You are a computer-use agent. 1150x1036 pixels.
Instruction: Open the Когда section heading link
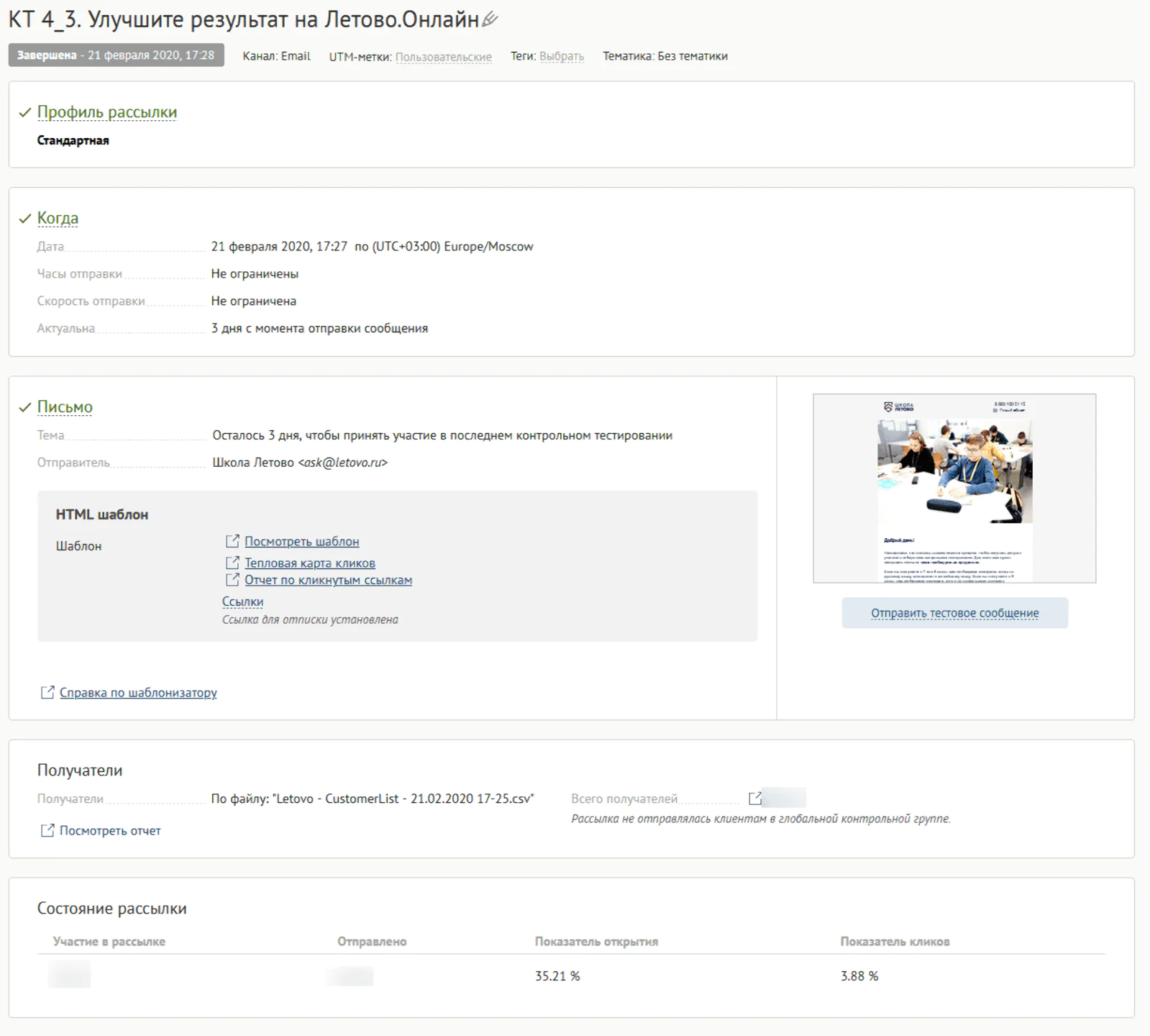(58, 218)
